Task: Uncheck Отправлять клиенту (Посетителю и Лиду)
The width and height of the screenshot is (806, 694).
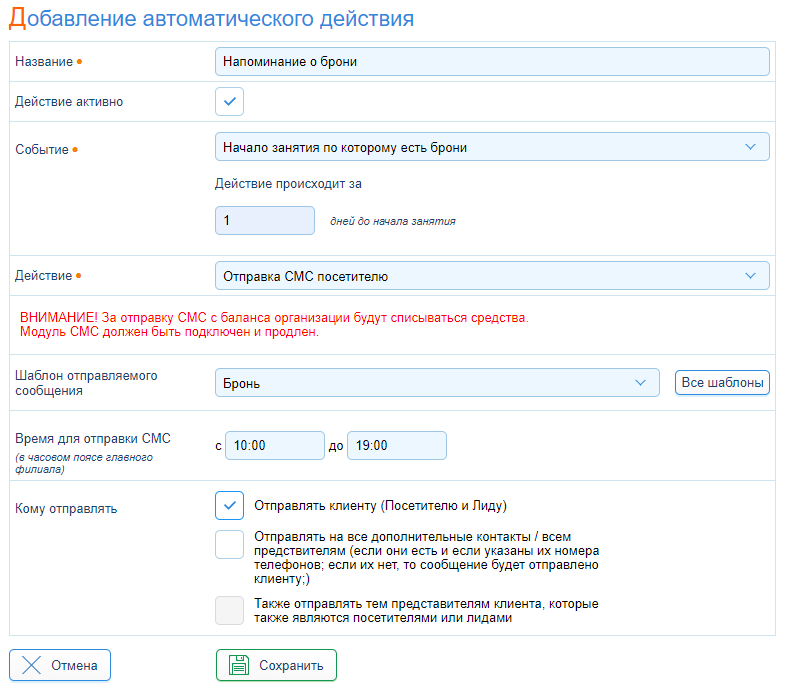Action: coord(229,505)
